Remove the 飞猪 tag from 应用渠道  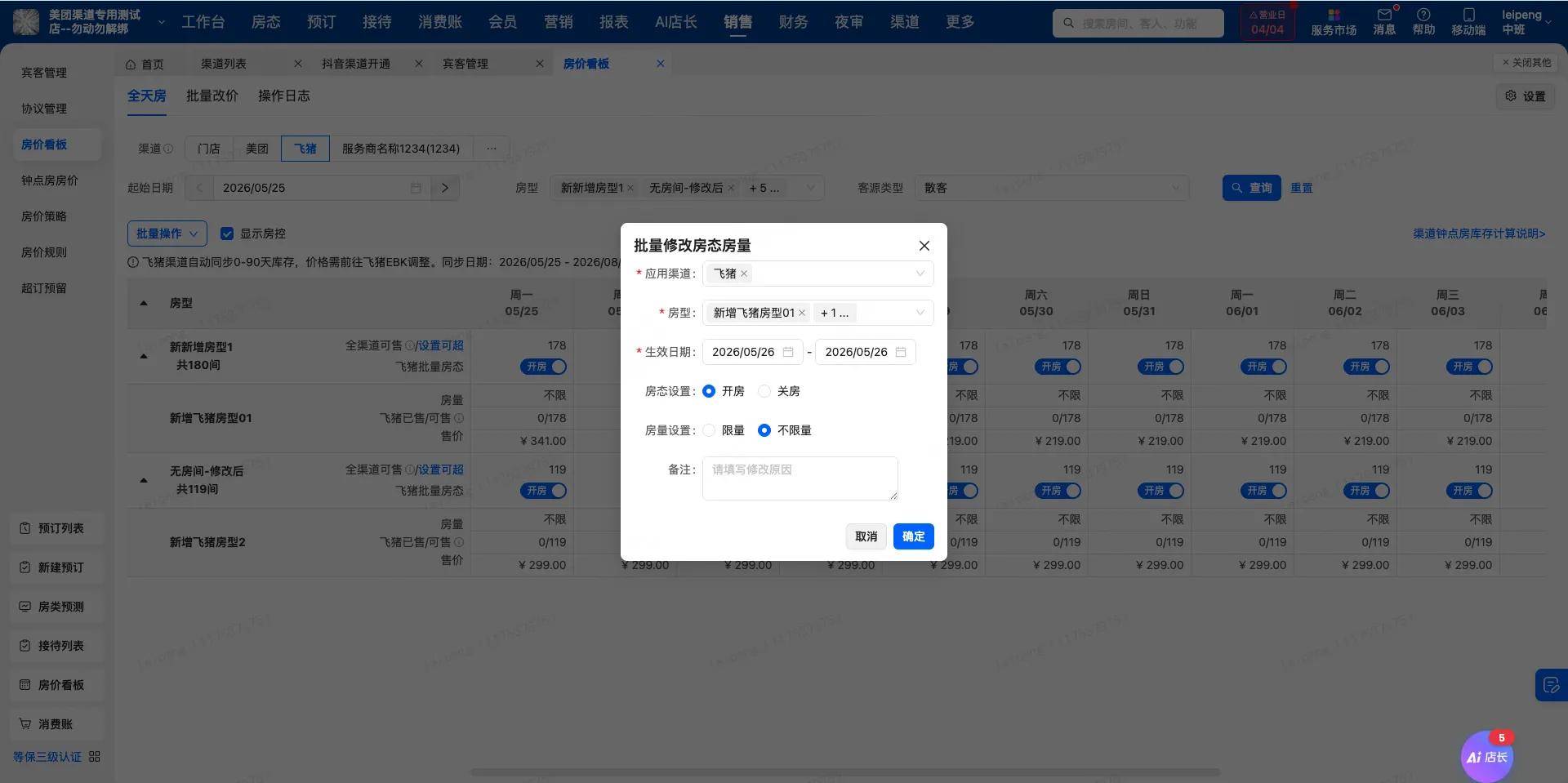tap(744, 274)
